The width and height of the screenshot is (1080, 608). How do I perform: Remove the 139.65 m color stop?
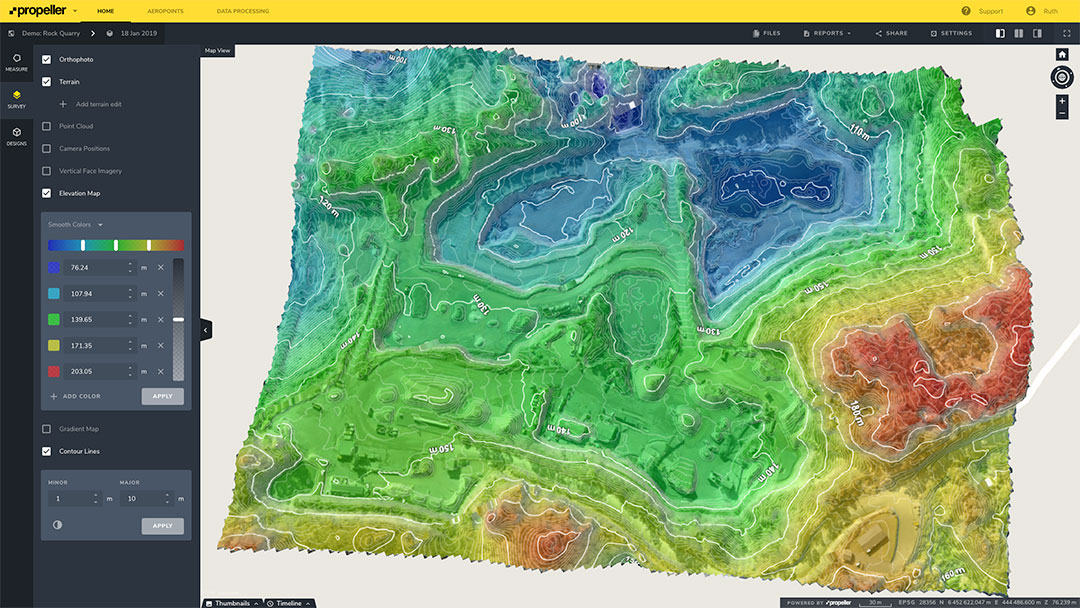[160, 319]
